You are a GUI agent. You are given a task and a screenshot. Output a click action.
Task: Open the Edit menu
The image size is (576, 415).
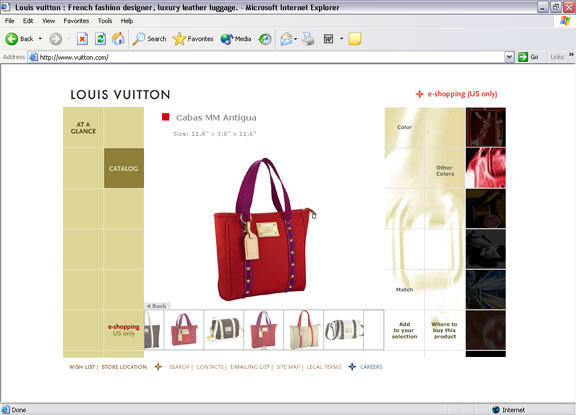point(28,21)
